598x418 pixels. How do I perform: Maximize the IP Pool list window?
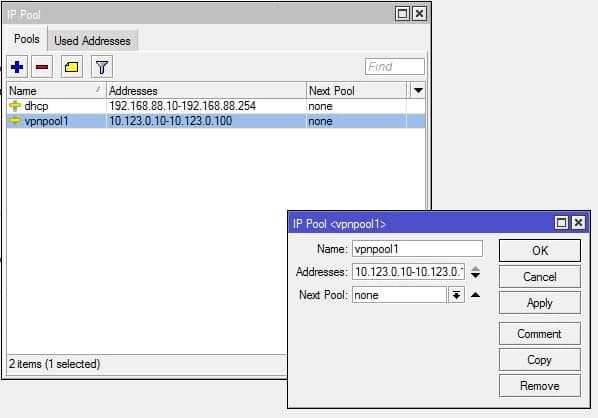(402, 14)
